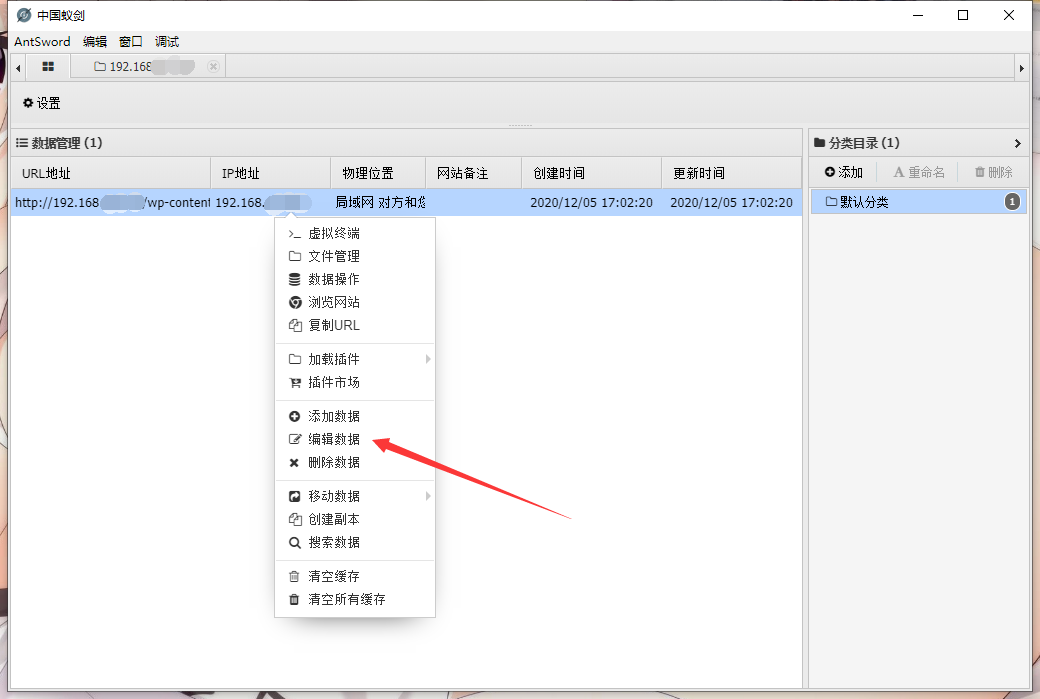Click the 浏览网站 browser icon
Screen dimensions: 1040x699
click(x=294, y=302)
